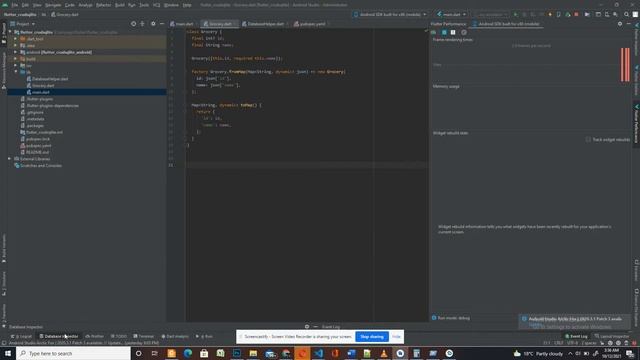
Task: Select pubspec.yaml in project tree
Action: point(38,146)
